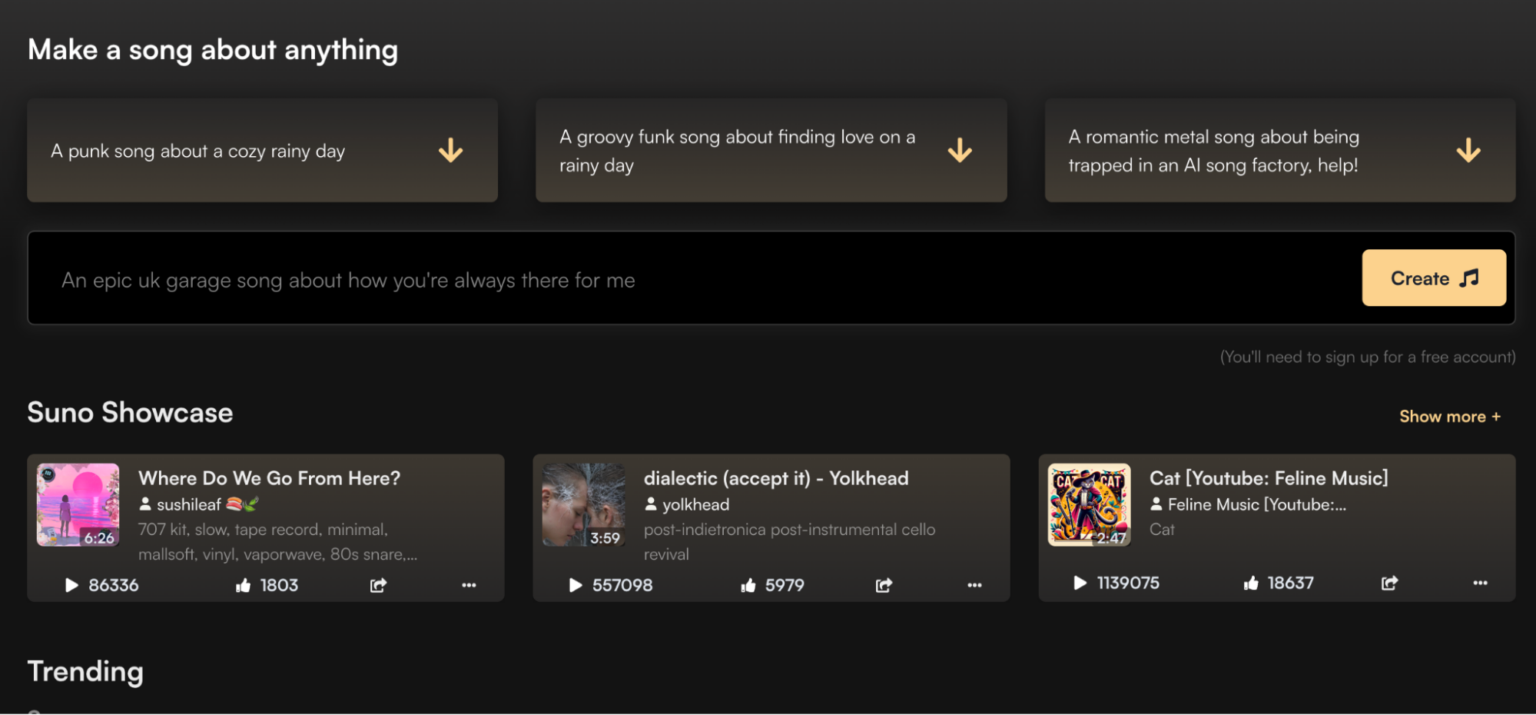Share the dialectic (accept it) track
The height and width of the screenshot is (715, 1536).
click(x=884, y=585)
